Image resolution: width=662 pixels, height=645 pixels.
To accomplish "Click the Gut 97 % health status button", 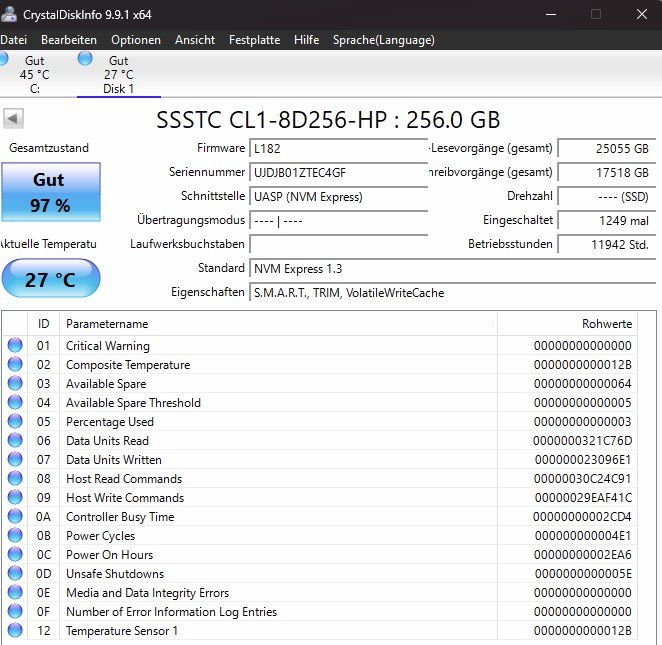I will (51, 192).
